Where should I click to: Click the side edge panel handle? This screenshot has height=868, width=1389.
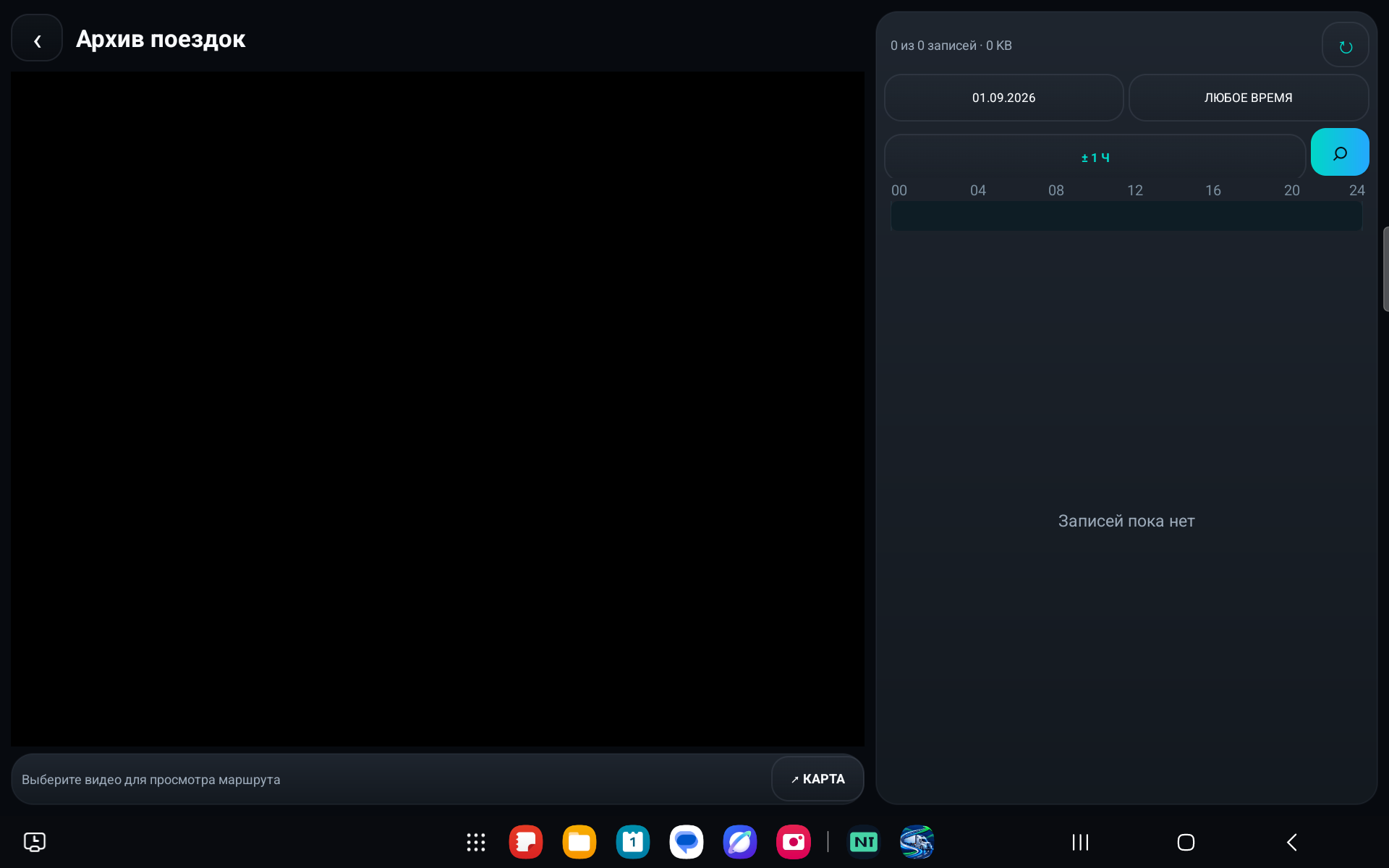[x=1385, y=269]
